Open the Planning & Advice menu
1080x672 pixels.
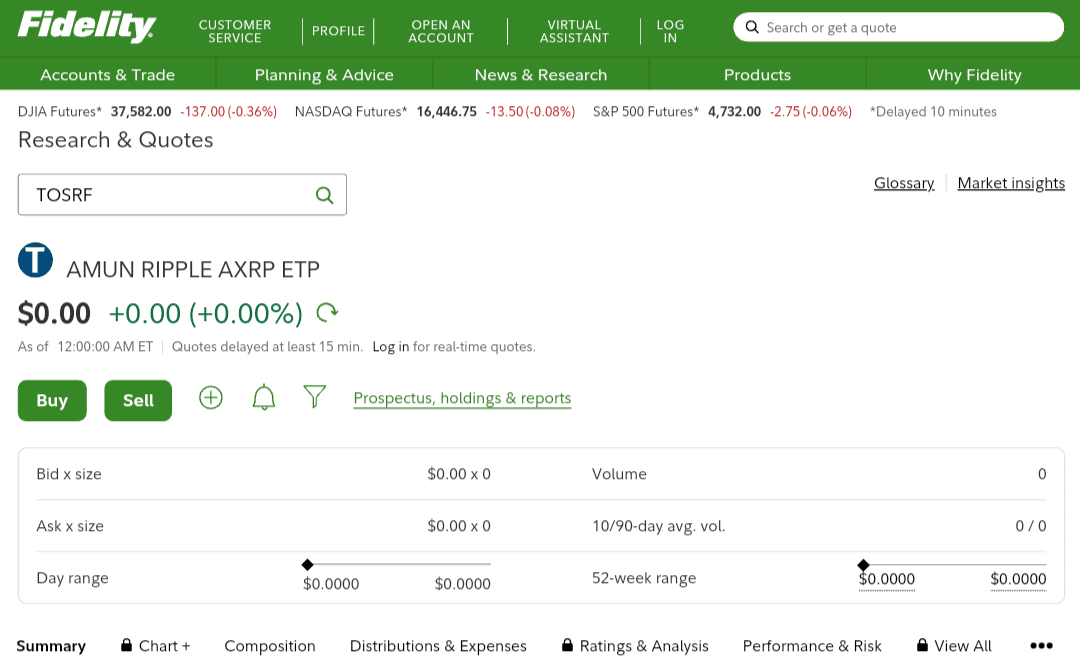324,74
